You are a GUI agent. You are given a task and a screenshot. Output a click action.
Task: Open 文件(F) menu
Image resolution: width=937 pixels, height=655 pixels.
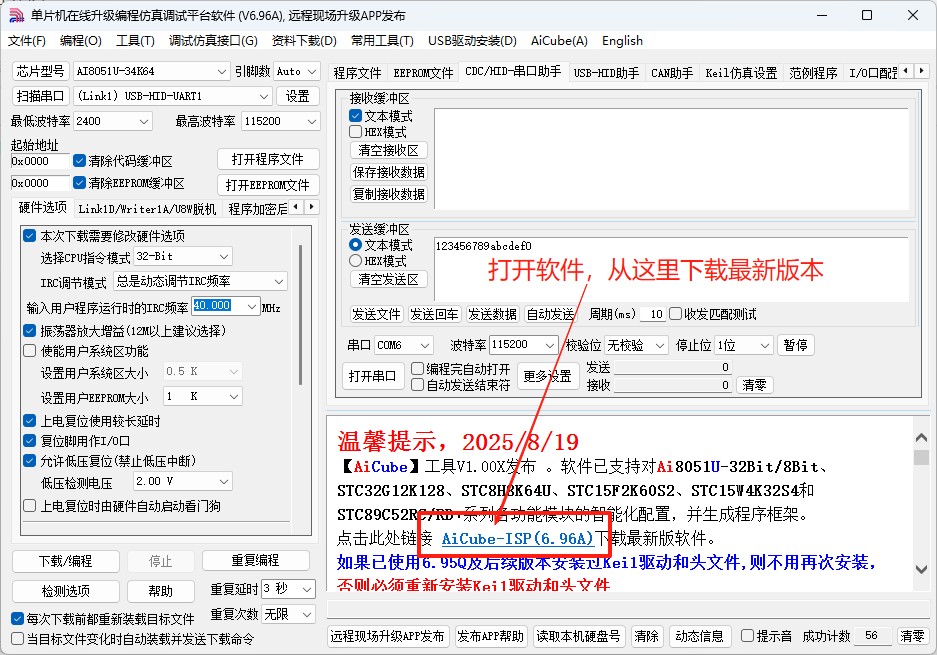27,41
